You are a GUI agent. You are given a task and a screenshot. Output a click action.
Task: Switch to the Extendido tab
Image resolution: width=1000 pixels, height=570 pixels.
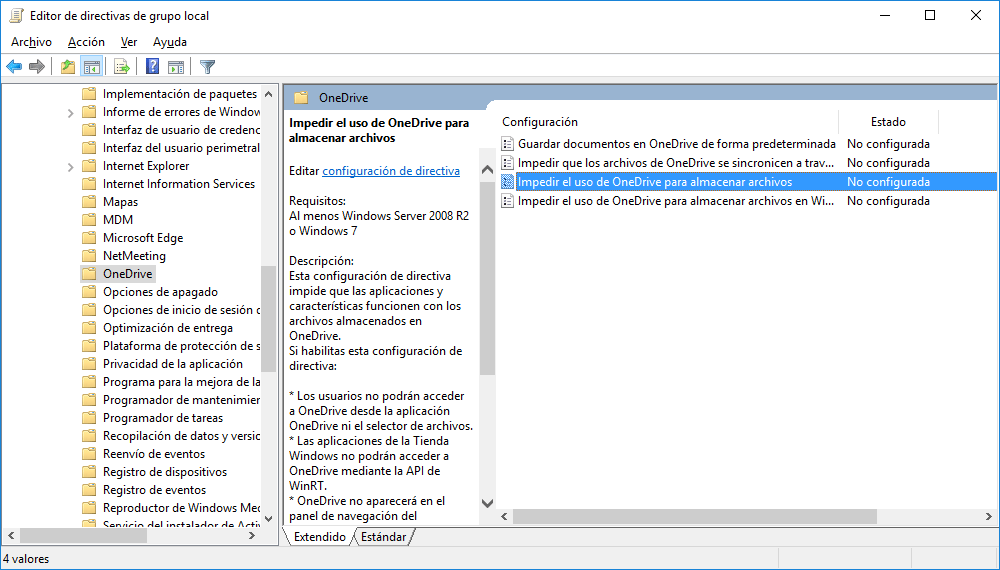pyautogui.click(x=320, y=537)
